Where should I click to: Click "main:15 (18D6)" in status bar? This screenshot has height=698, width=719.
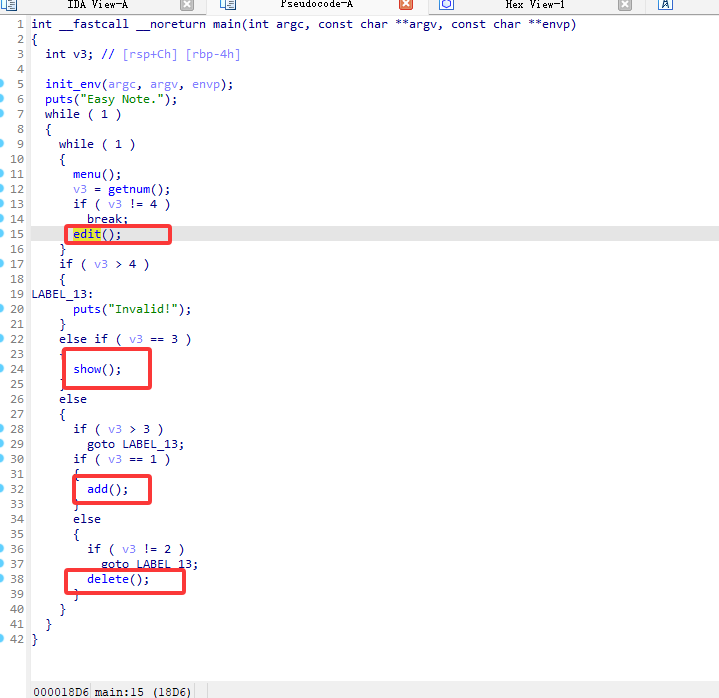(x=143, y=692)
